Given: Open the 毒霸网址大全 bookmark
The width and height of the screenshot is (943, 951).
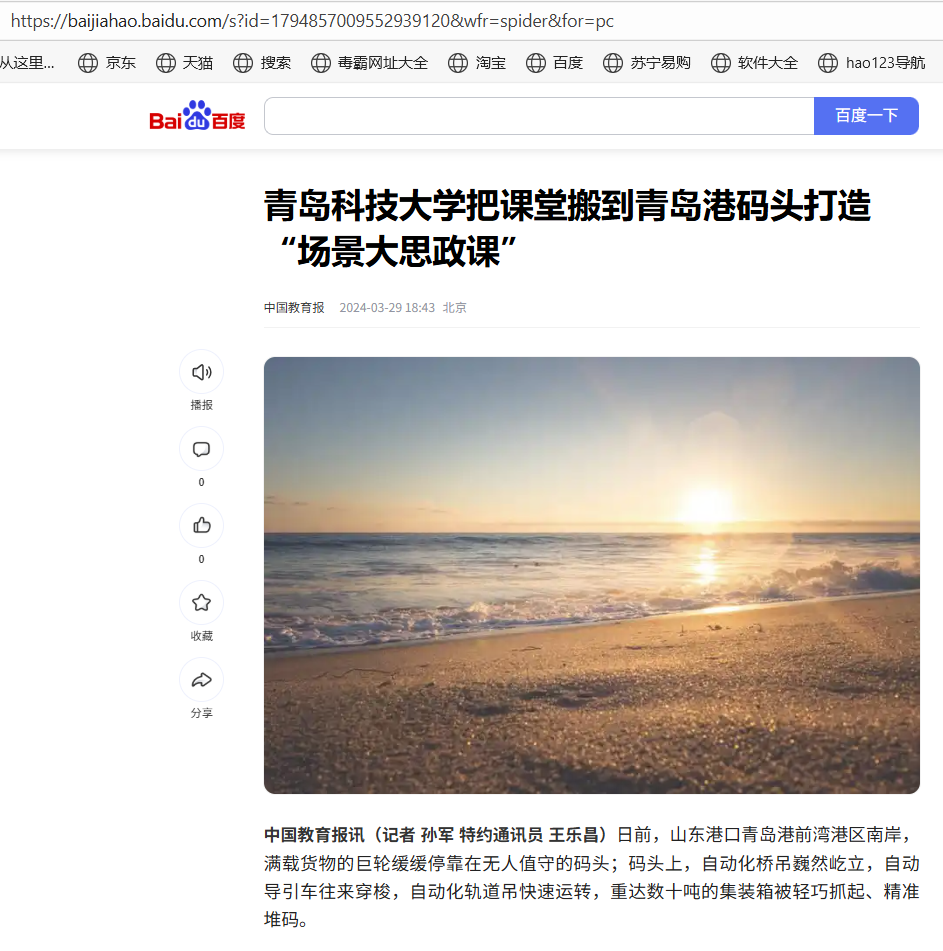Looking at the screenshot, I should pyautogui.click(x=369, y=62).
